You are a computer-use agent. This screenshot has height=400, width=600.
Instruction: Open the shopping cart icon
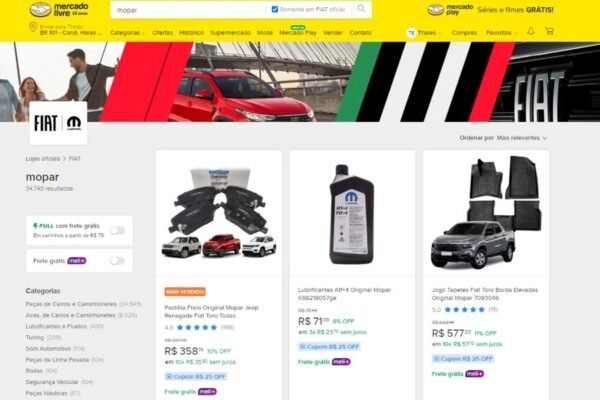[549, 31]
